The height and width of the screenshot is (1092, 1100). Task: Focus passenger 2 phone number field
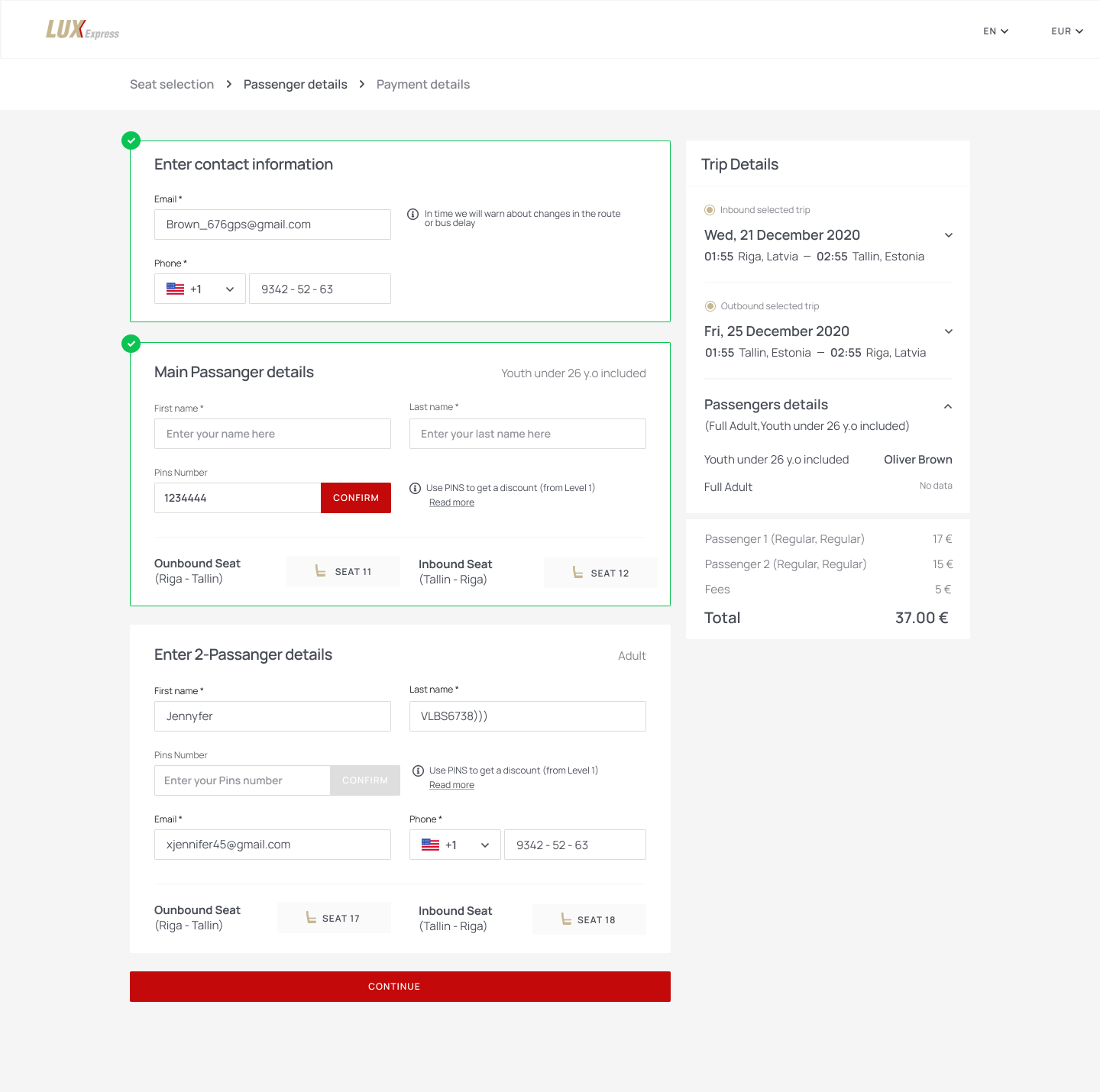[575, 845]
